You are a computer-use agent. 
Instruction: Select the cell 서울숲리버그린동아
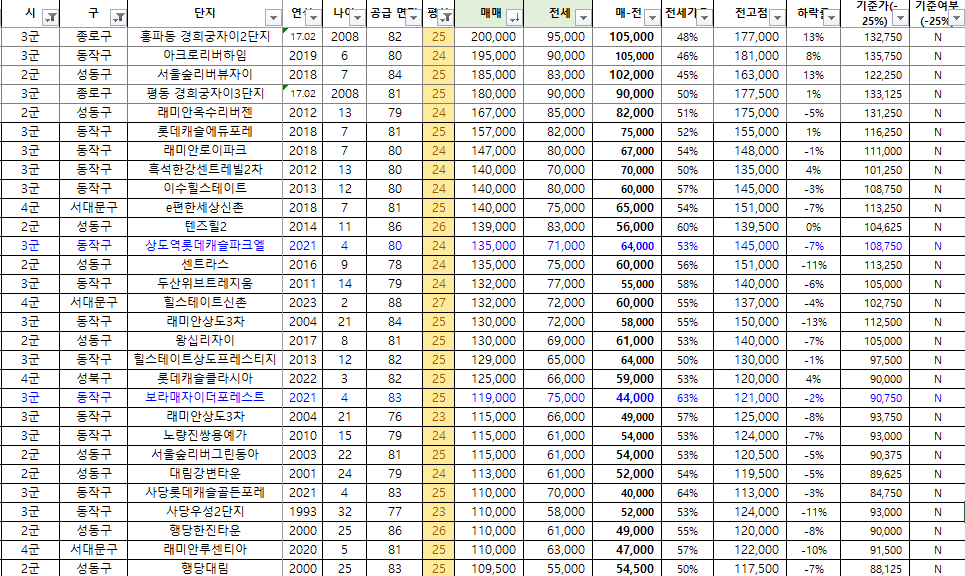pos(205,455)
